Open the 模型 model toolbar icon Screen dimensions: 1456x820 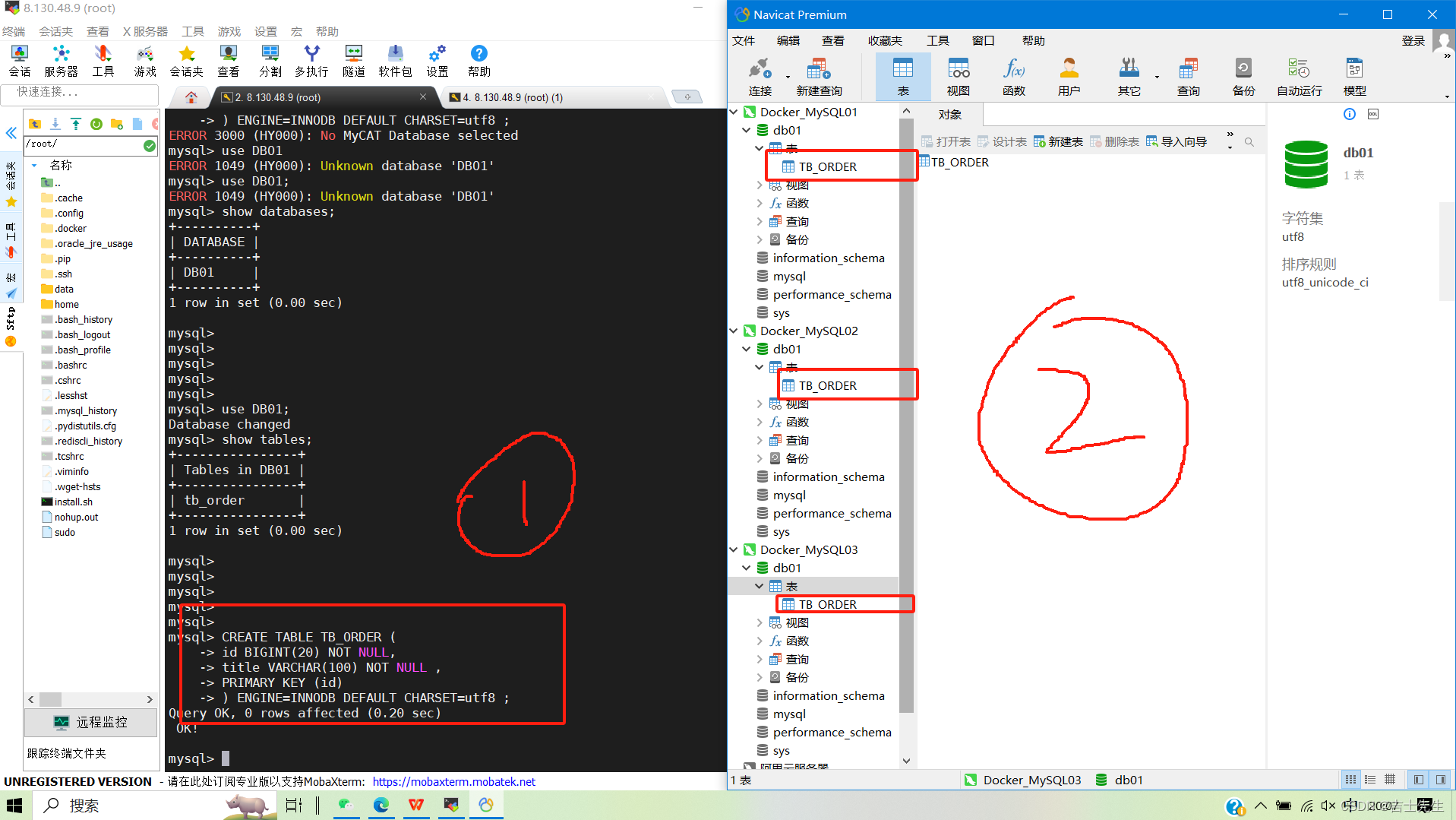click(1355, 76)
